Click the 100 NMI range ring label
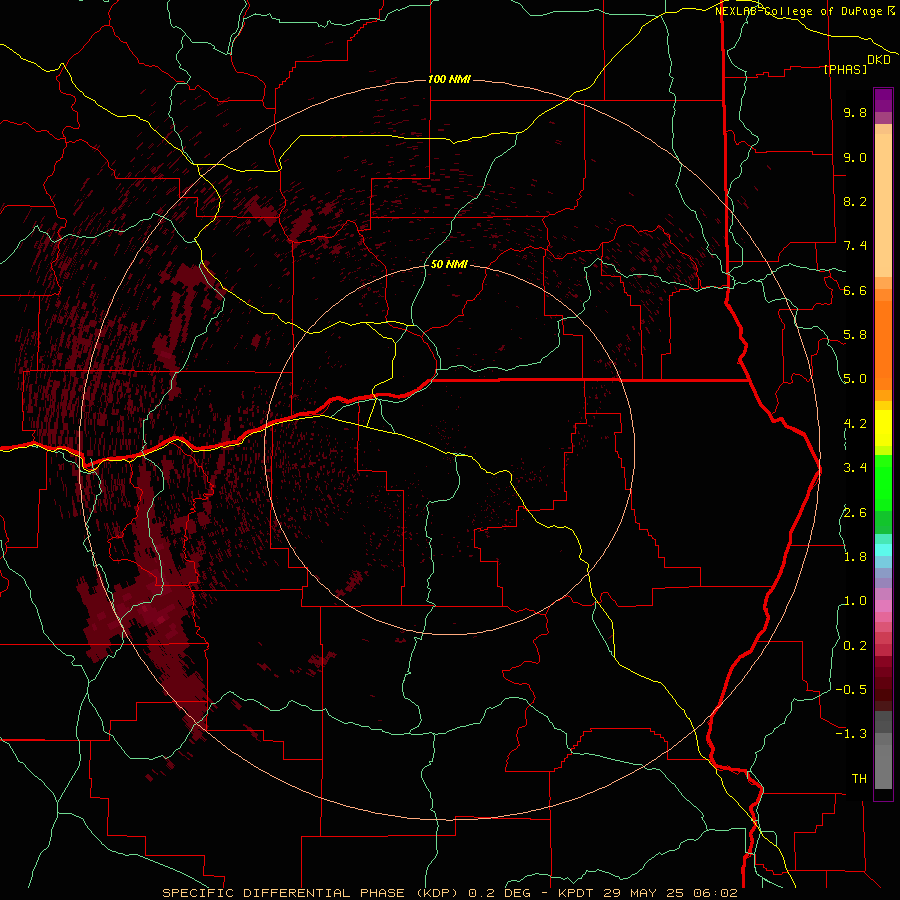This screenshot has height=900, width=900. 449,79
